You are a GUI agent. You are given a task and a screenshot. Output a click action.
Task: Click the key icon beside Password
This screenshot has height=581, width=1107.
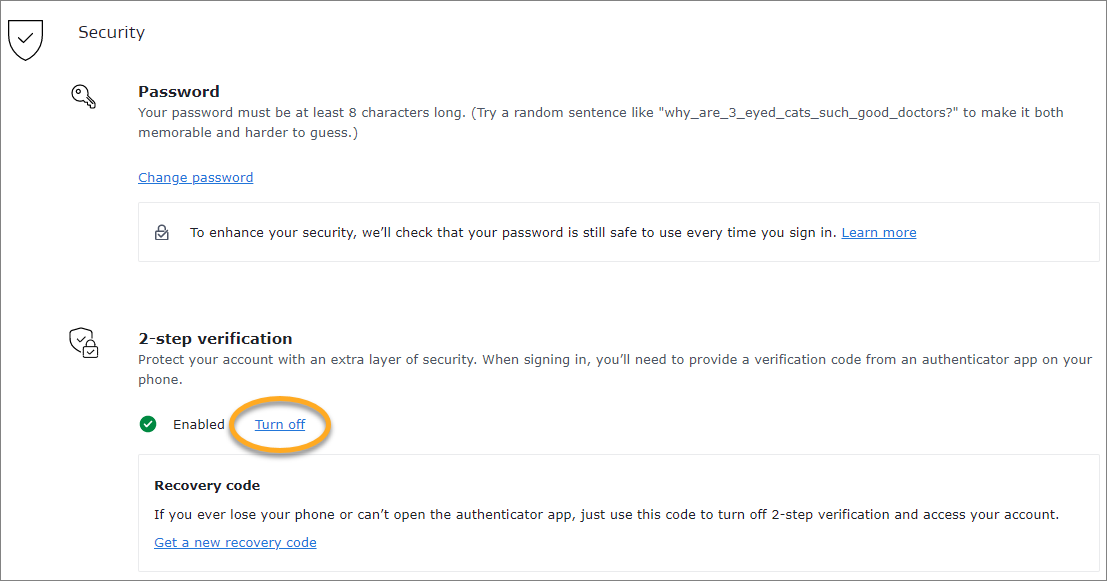(83, 97)
